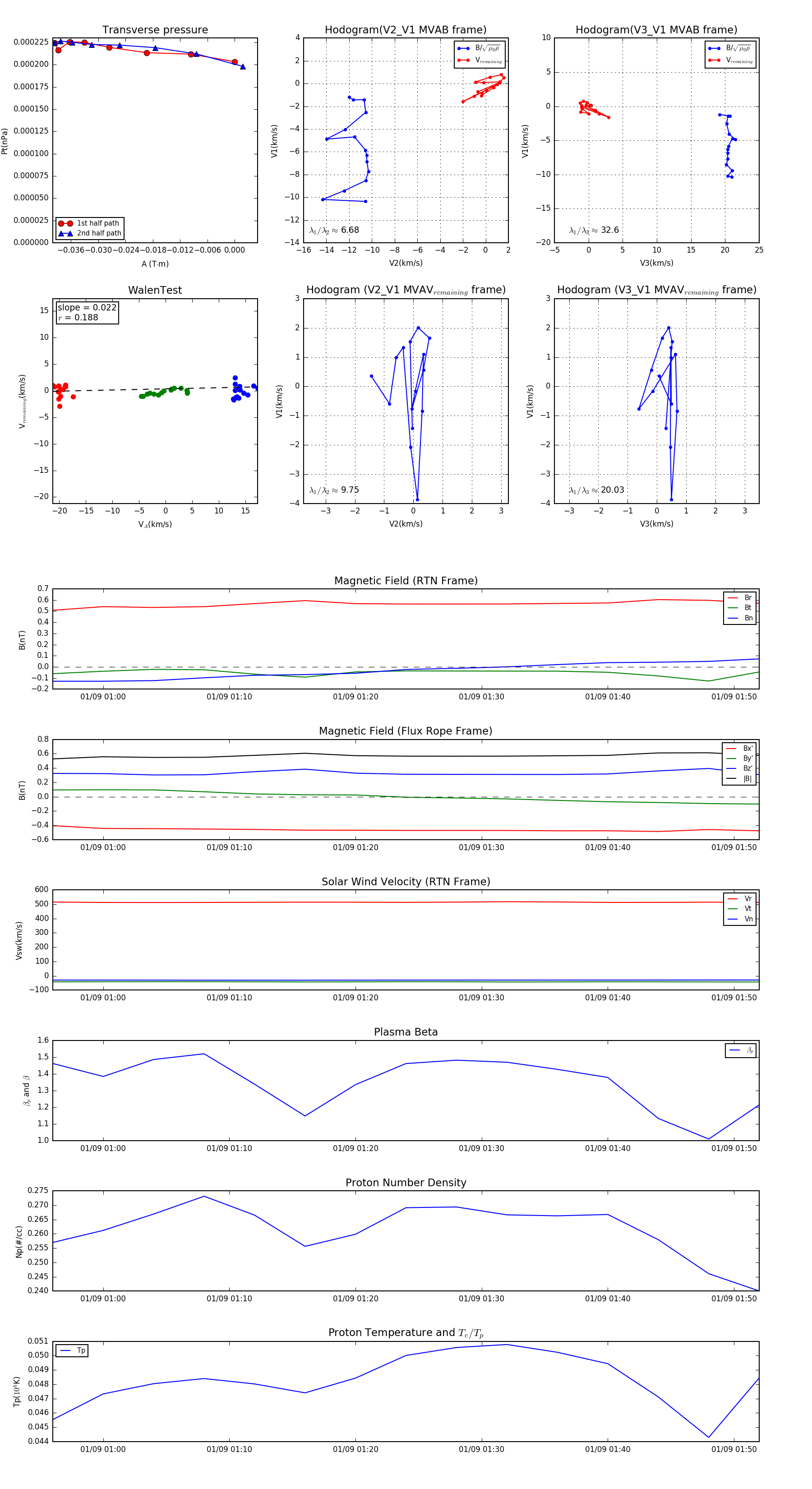Screen dimensions: 812x1489
Task: Click the 'Bn' legend entry
Action: [x=740, y=618]
